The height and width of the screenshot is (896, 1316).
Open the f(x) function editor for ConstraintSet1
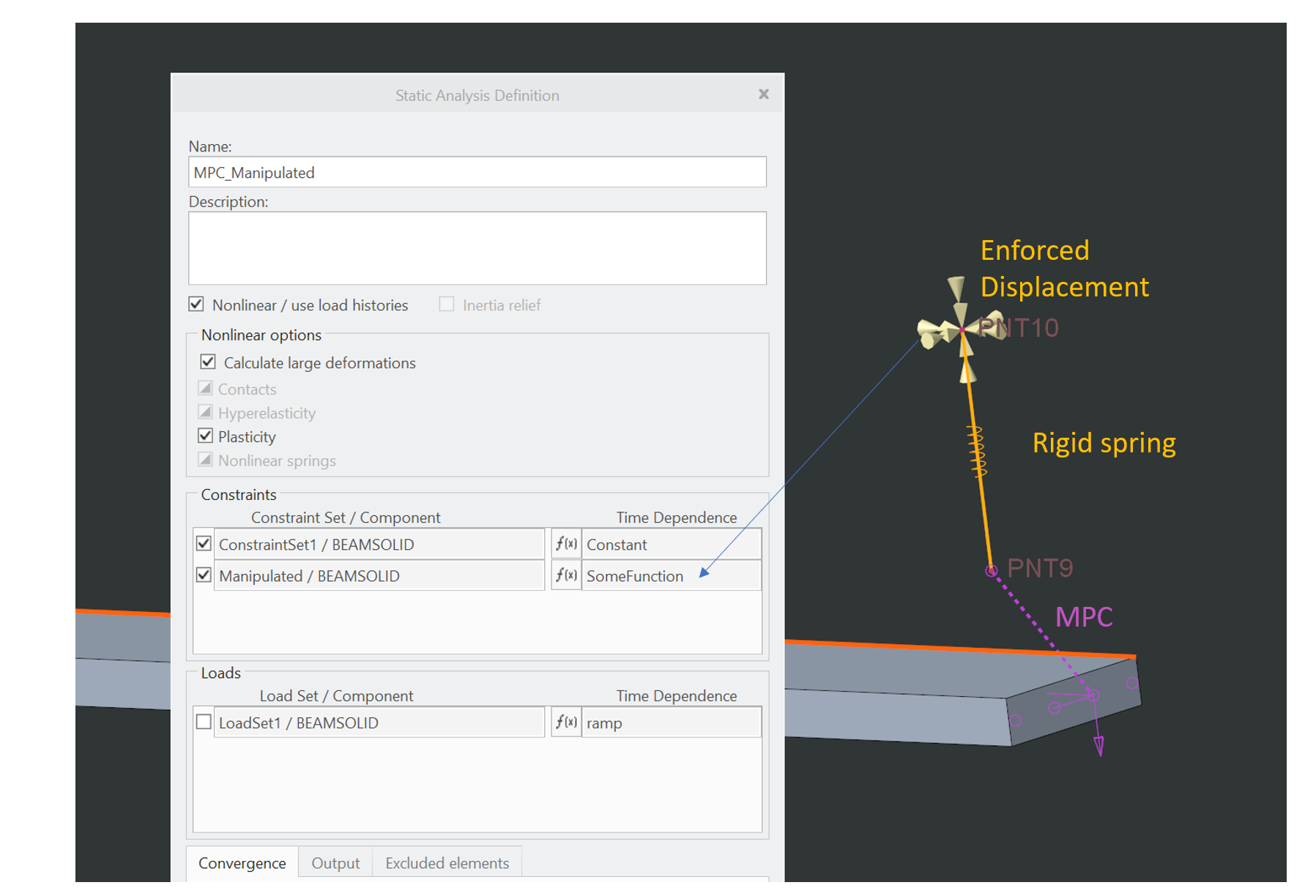(x=565, y=544)
